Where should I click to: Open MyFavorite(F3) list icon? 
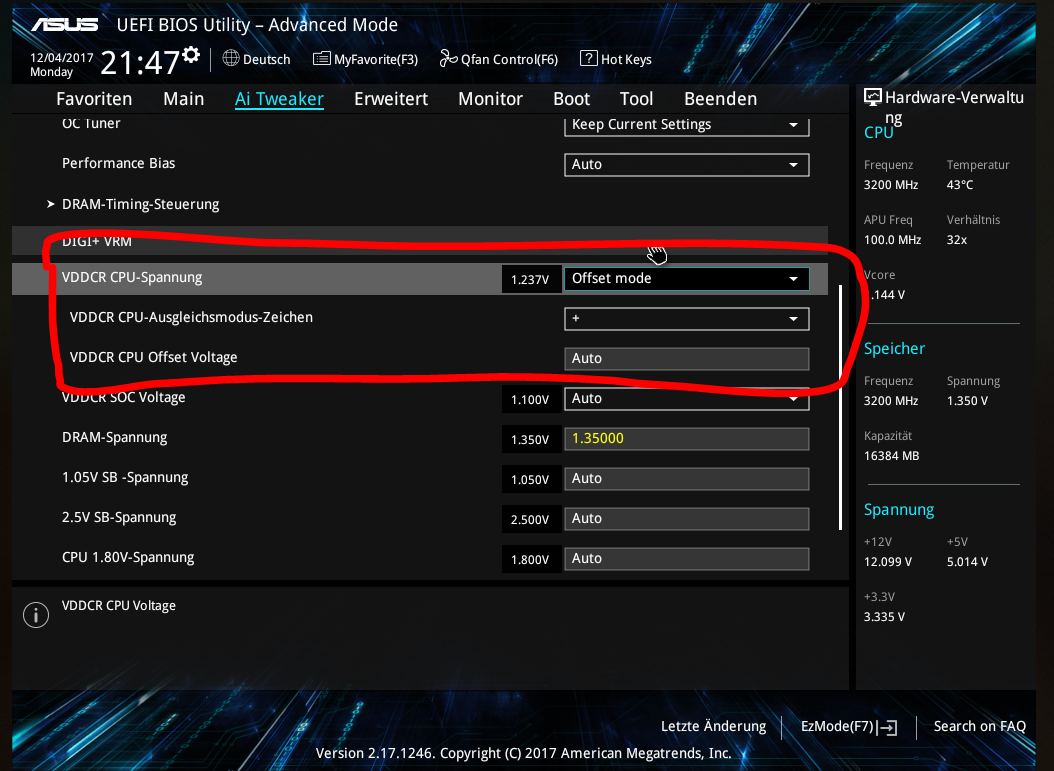coord(321,58)
